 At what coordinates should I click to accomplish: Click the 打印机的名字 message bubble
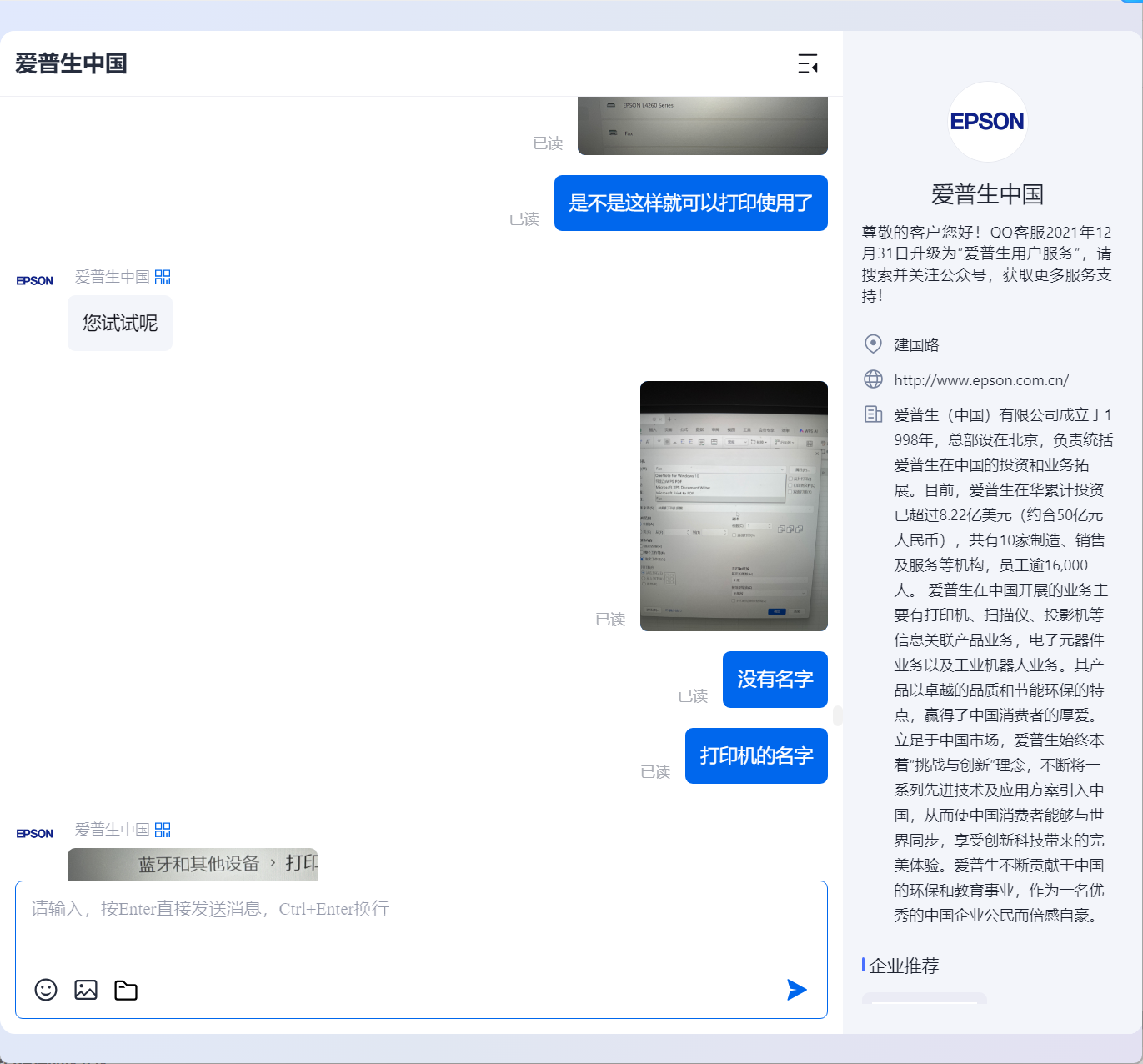pos(756,756)
